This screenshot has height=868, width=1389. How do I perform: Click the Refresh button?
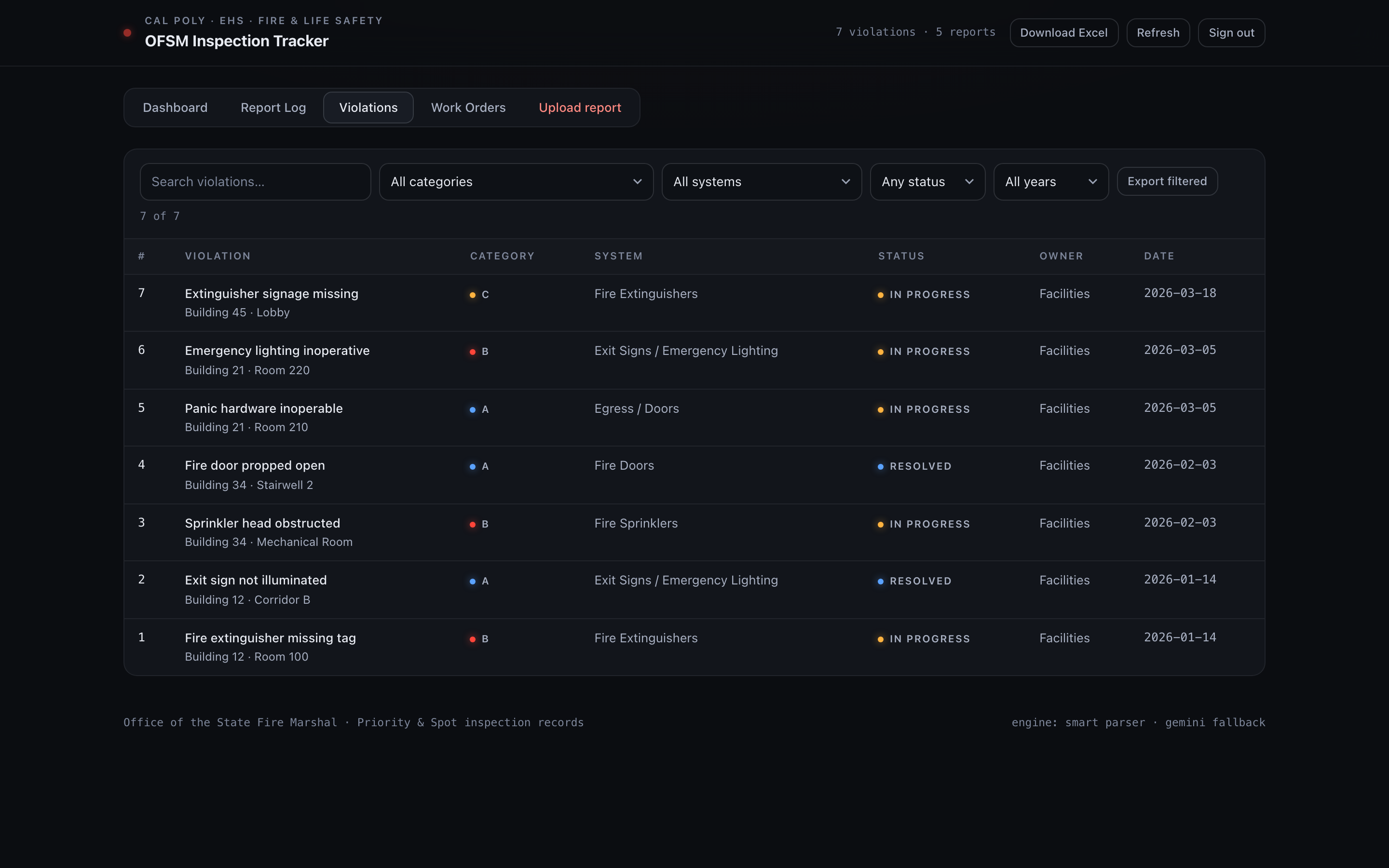[x=1158, y=33]
